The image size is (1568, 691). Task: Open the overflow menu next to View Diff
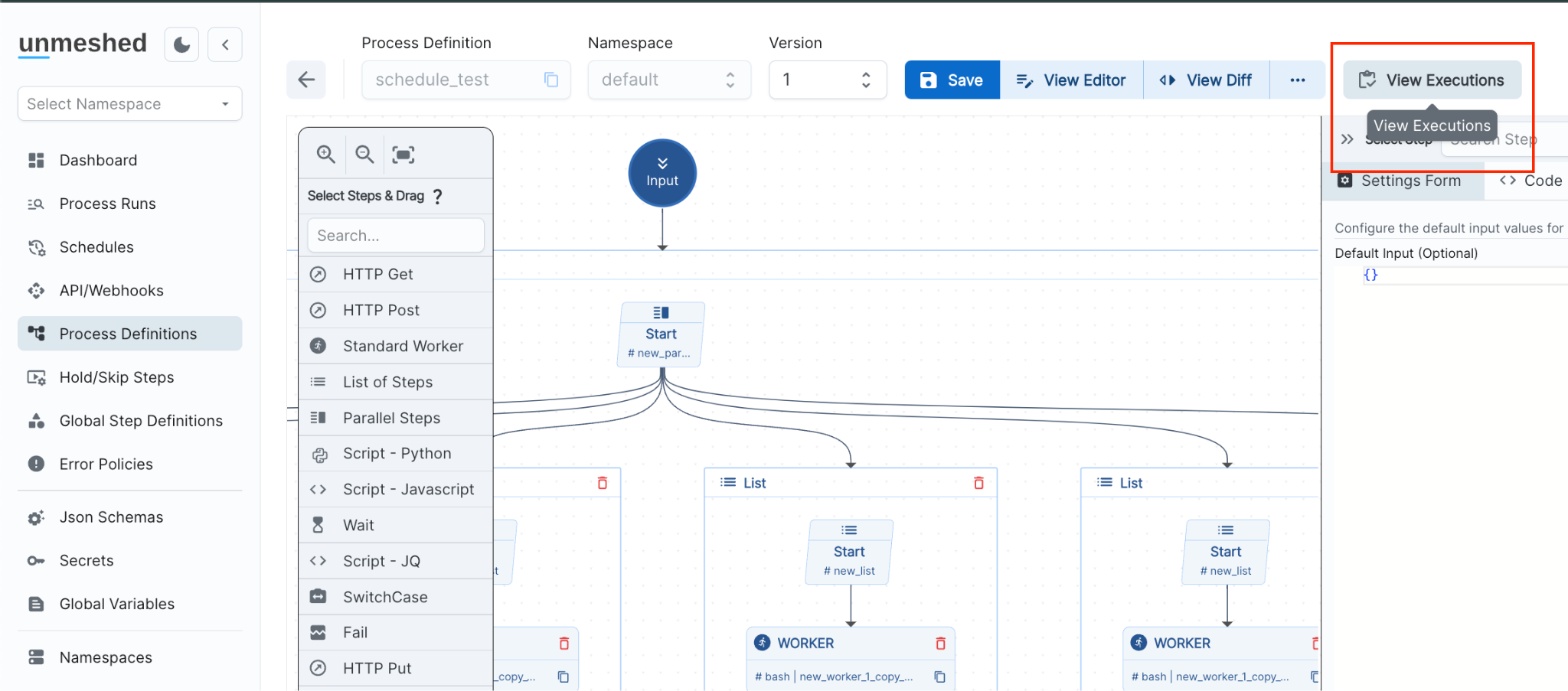1298,80
